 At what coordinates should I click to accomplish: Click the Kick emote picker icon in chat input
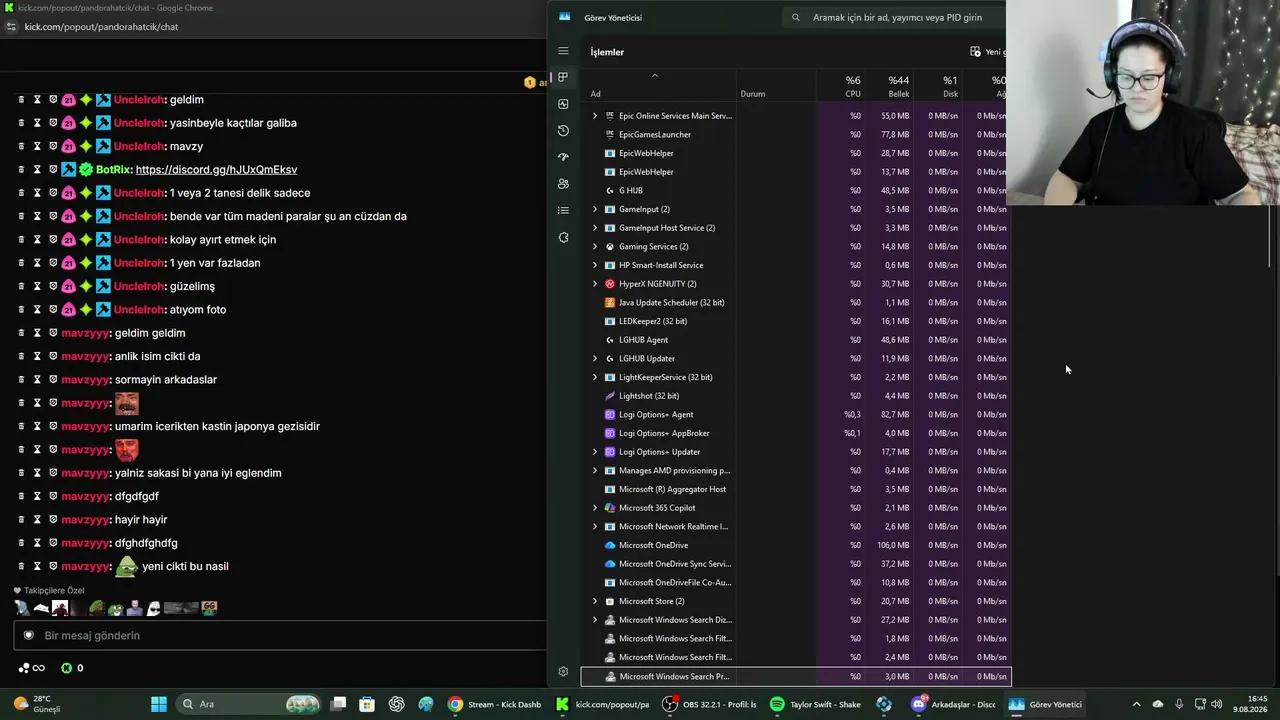click(x=29, y=635)
